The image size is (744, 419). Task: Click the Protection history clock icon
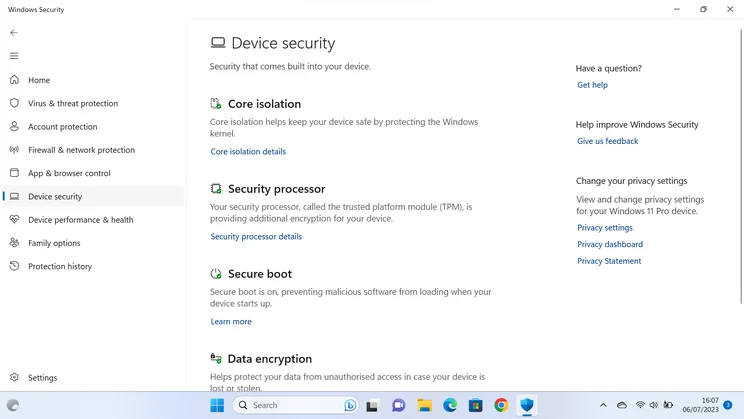pyautogui.click(x=14, y=266)
